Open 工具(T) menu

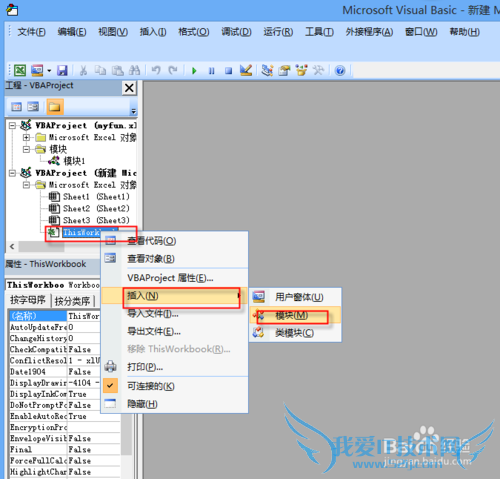pyautogui.click(x=319, y=32)
